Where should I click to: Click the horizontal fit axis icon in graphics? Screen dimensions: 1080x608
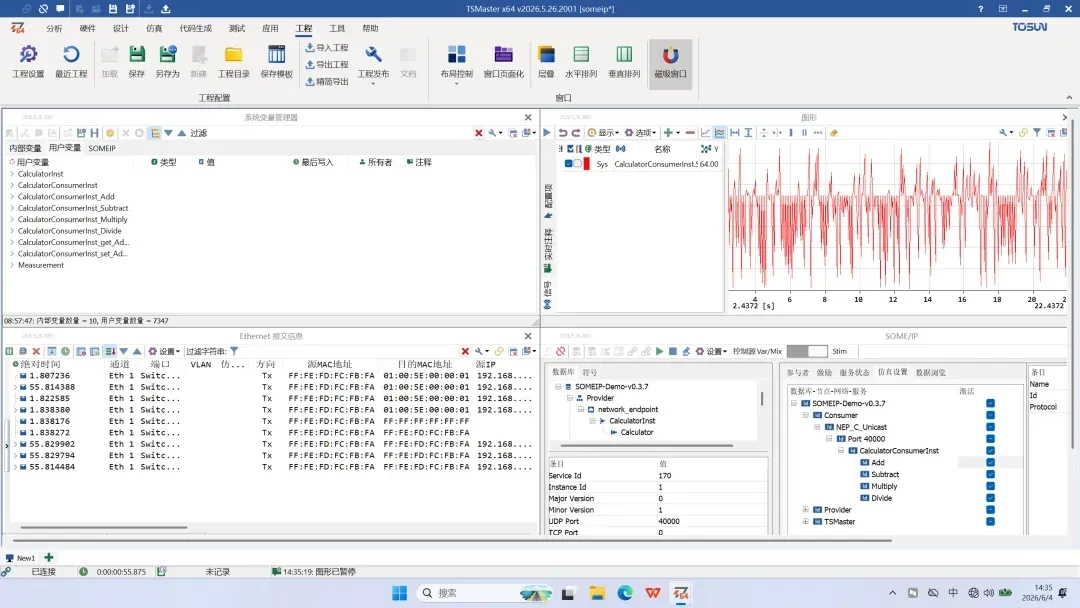[x=735, y=133]
